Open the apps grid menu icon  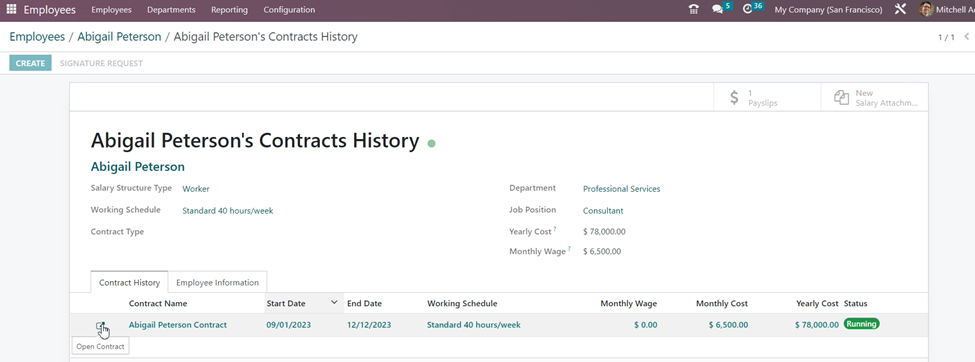point(11,10)
